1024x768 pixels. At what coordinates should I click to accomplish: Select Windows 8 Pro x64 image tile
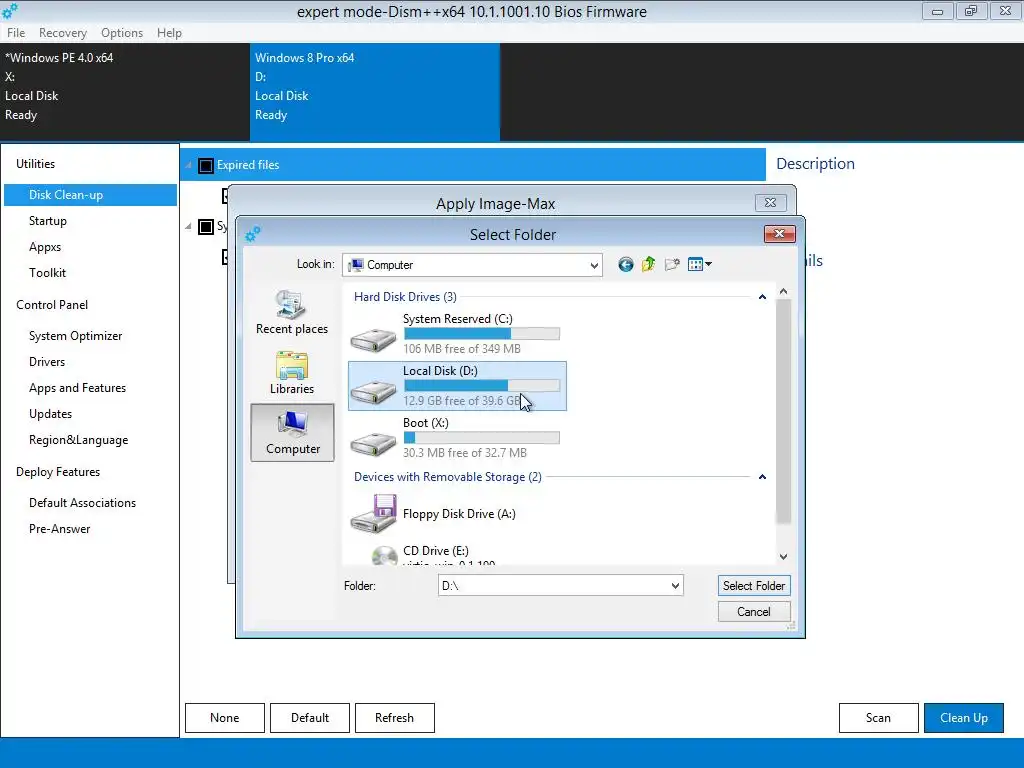click(375, 92)
